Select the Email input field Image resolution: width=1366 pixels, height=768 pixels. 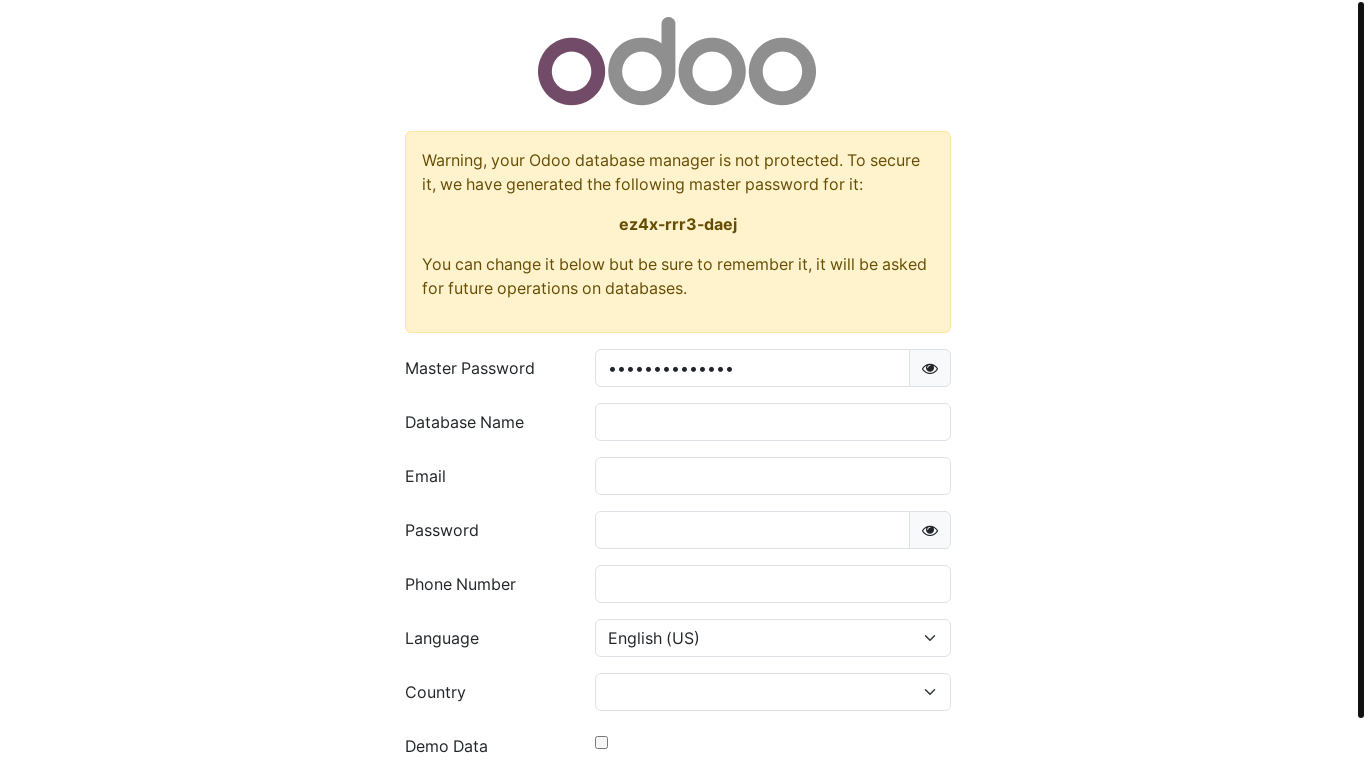(x=772, y=476)
